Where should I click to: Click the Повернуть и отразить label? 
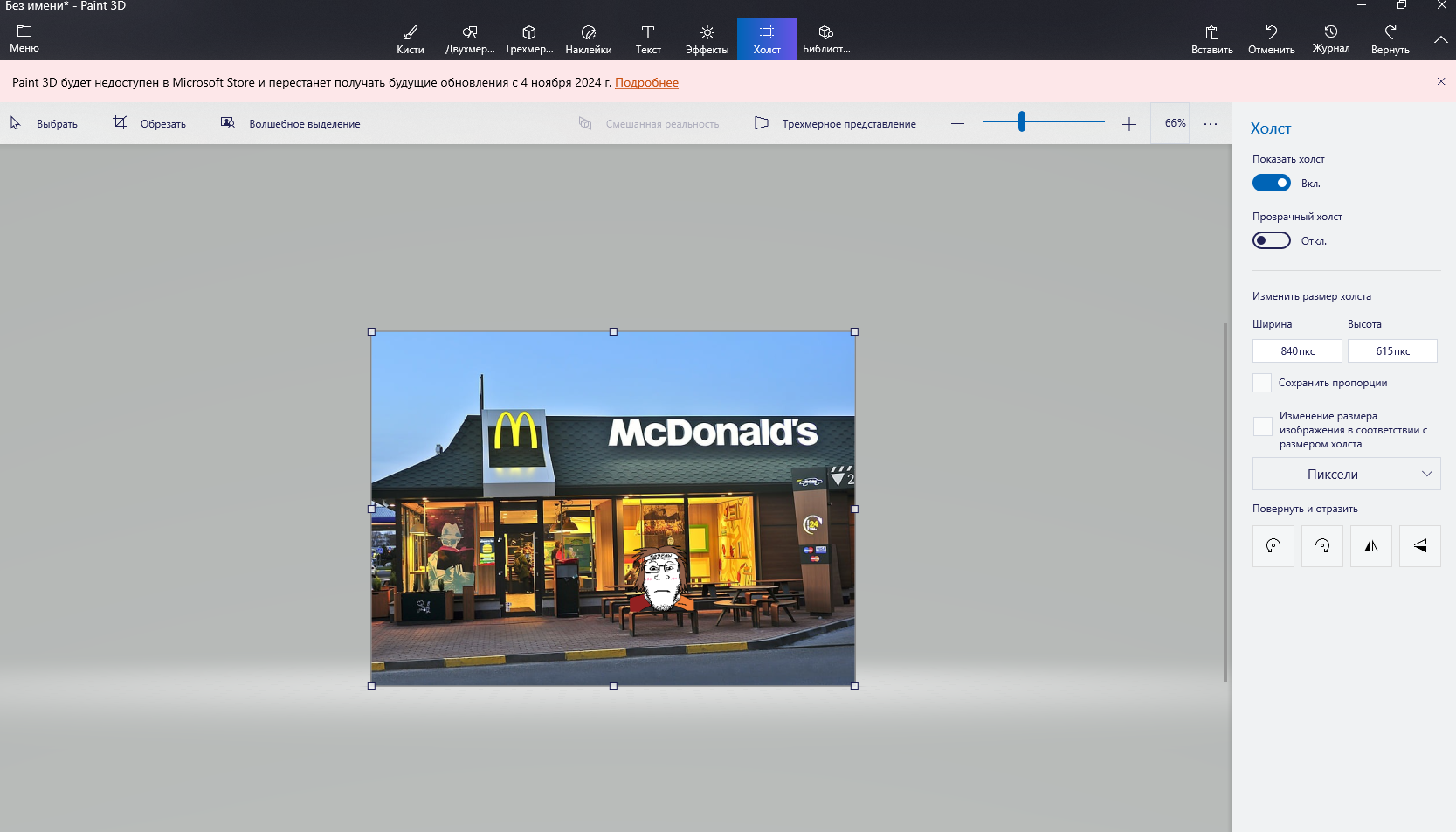1305,509
